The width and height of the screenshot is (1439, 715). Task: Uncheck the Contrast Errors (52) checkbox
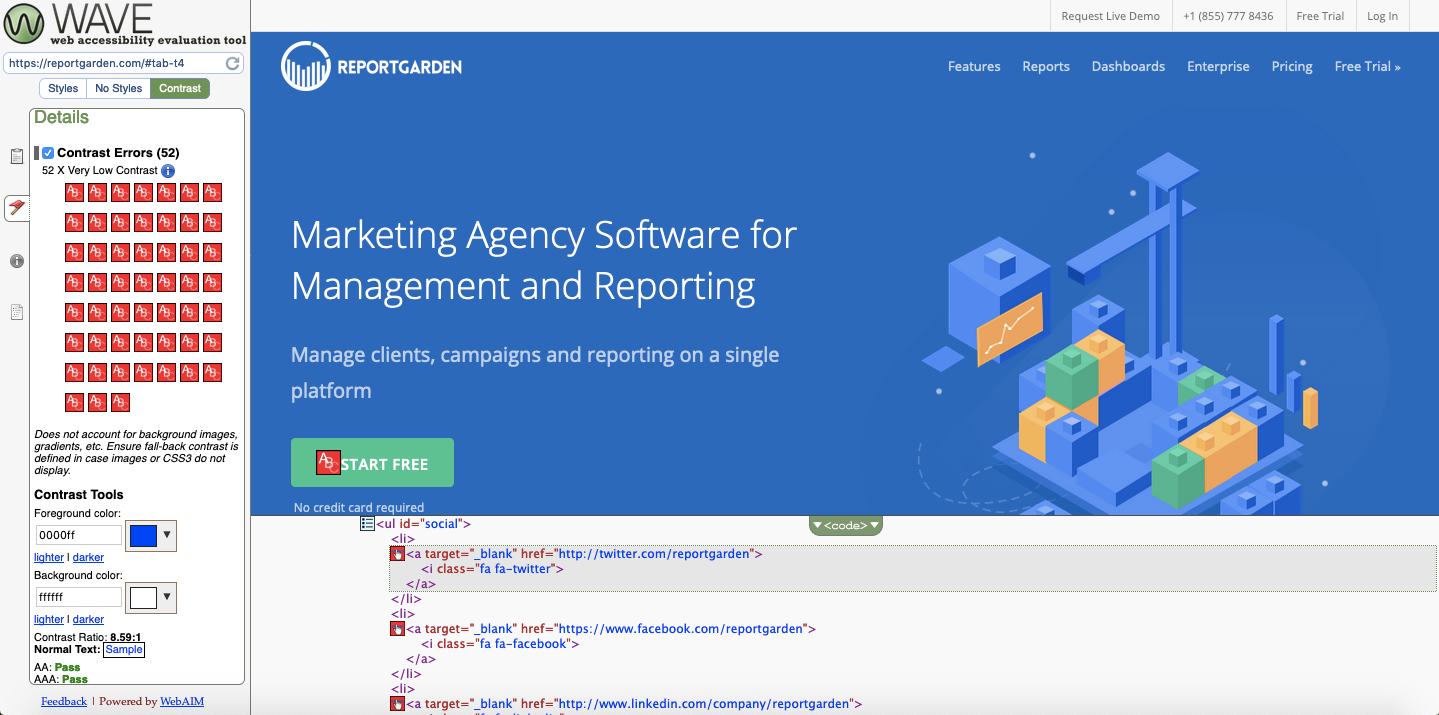48,153
